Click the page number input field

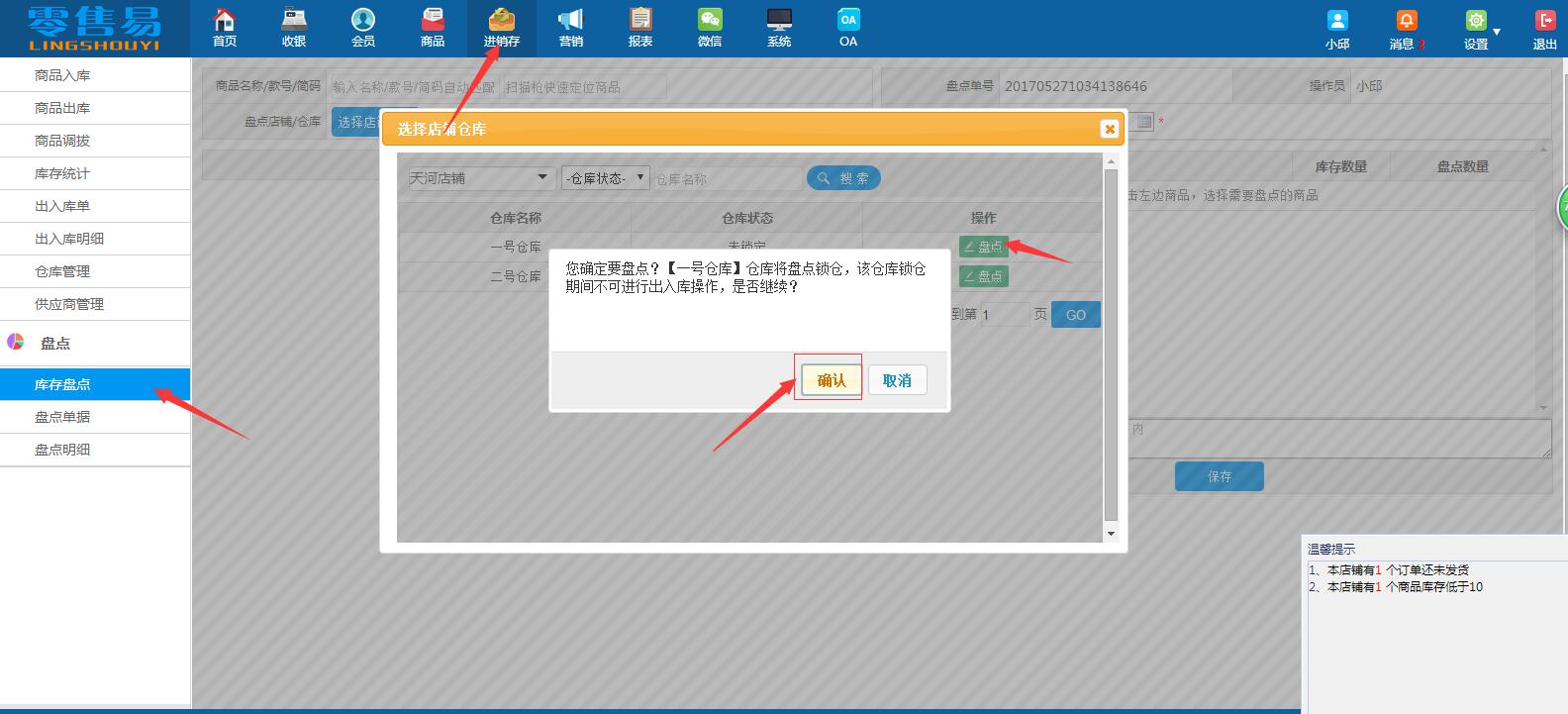tap(1005, 315)
